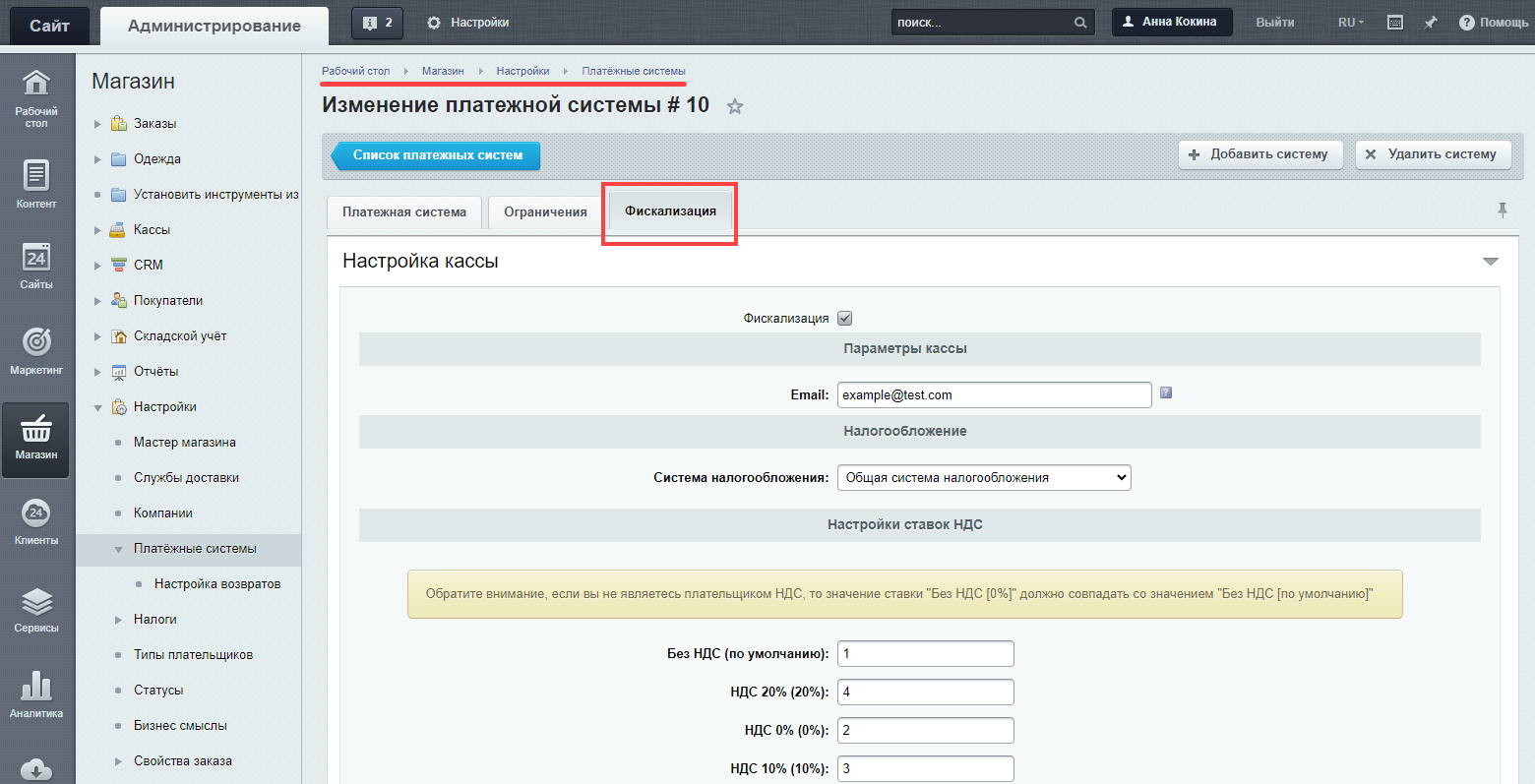Click the search magnifier icon
This screenshot has height=784, width=1535.
pos(1079,23)
